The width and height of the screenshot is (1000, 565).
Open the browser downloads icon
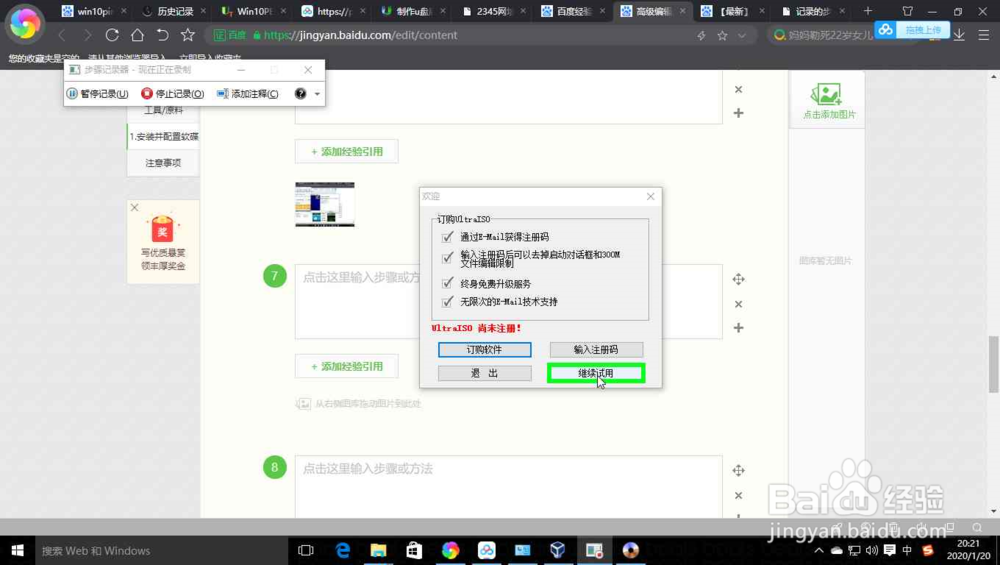pos(959,35)
